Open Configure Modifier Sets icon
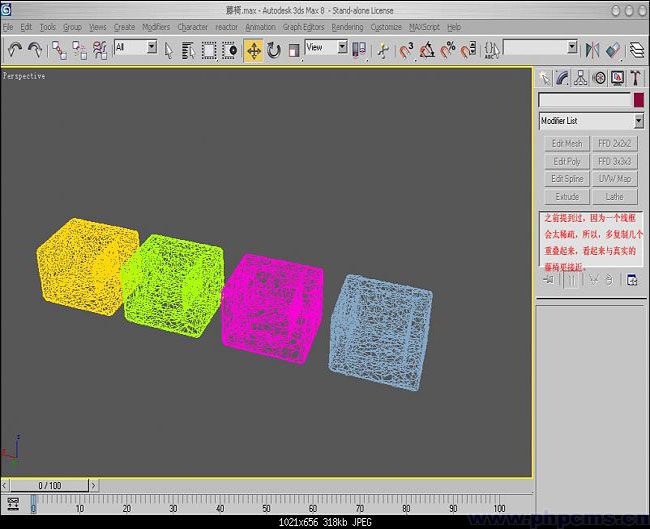650x529 pixels. [x=632, y=280]
